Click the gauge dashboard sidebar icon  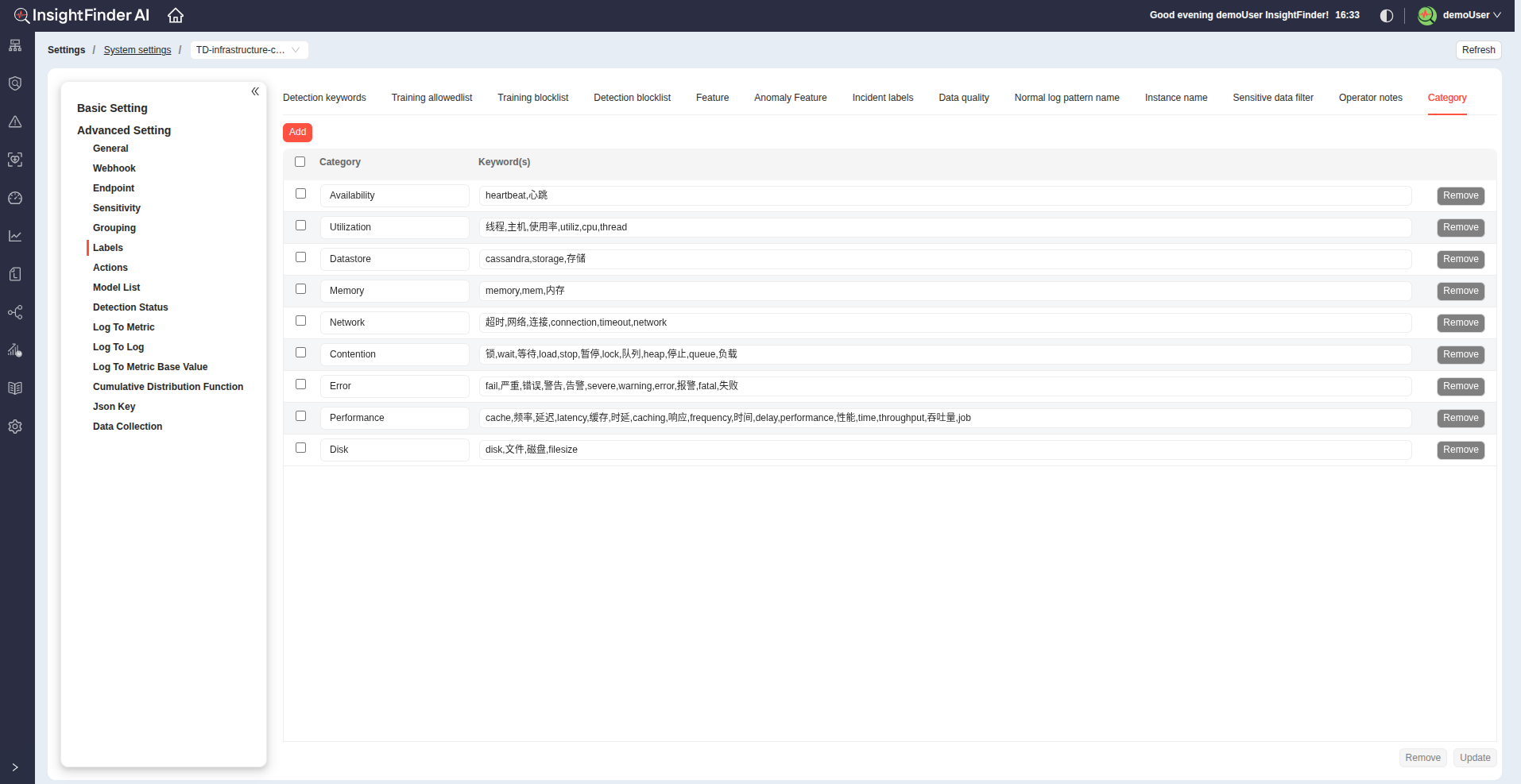15,198
